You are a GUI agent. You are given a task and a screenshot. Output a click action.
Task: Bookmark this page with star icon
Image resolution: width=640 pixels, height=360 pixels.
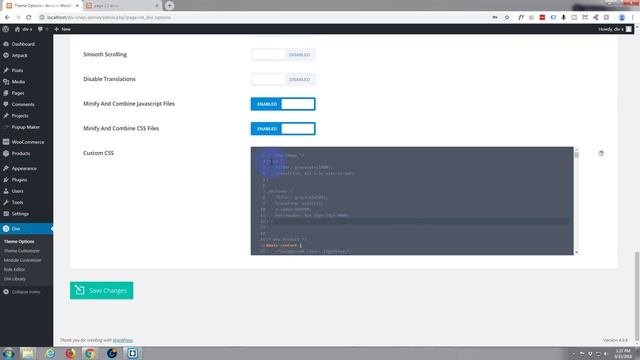pos(507,18)
